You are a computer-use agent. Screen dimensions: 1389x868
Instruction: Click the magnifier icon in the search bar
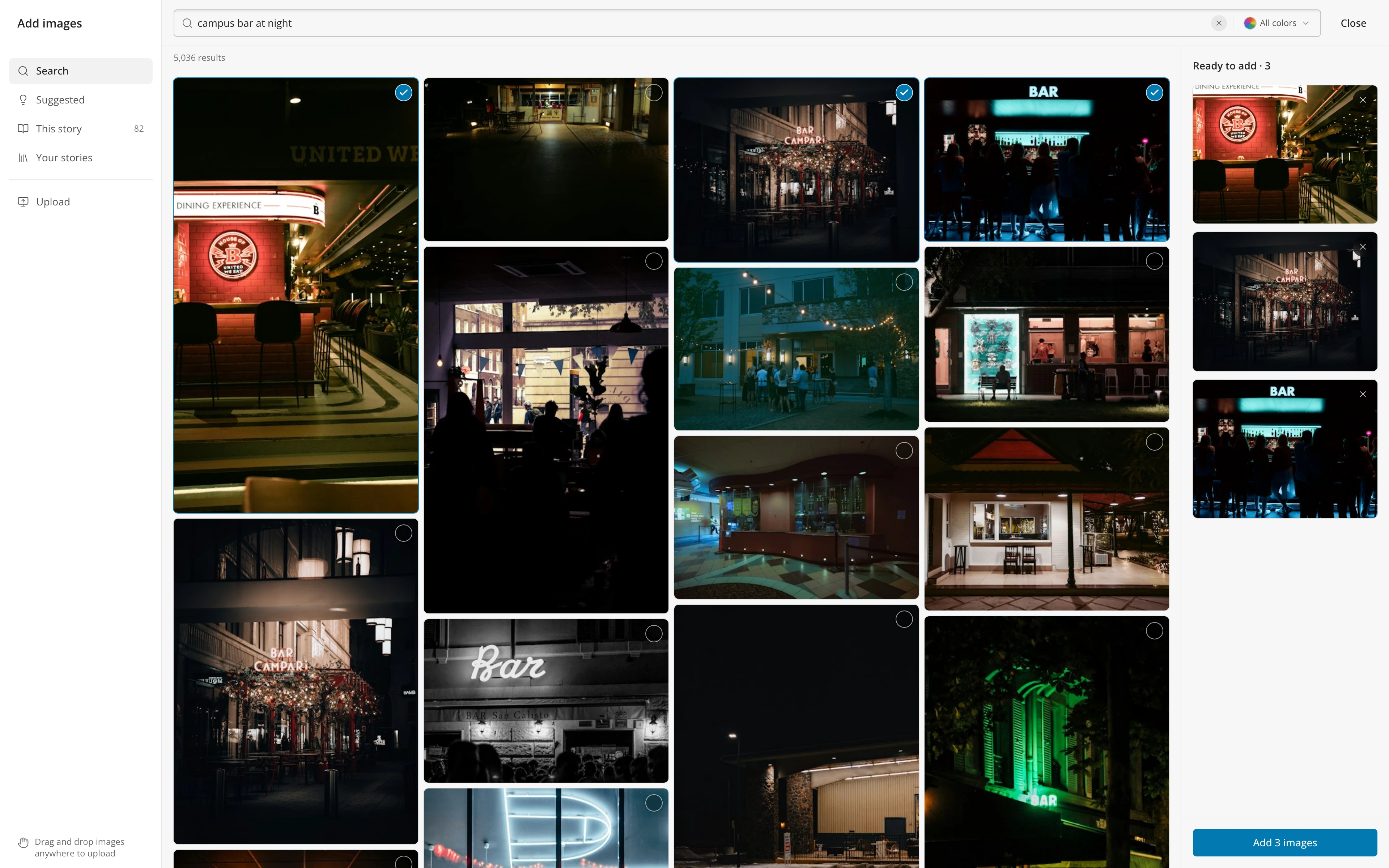(187, 23)
